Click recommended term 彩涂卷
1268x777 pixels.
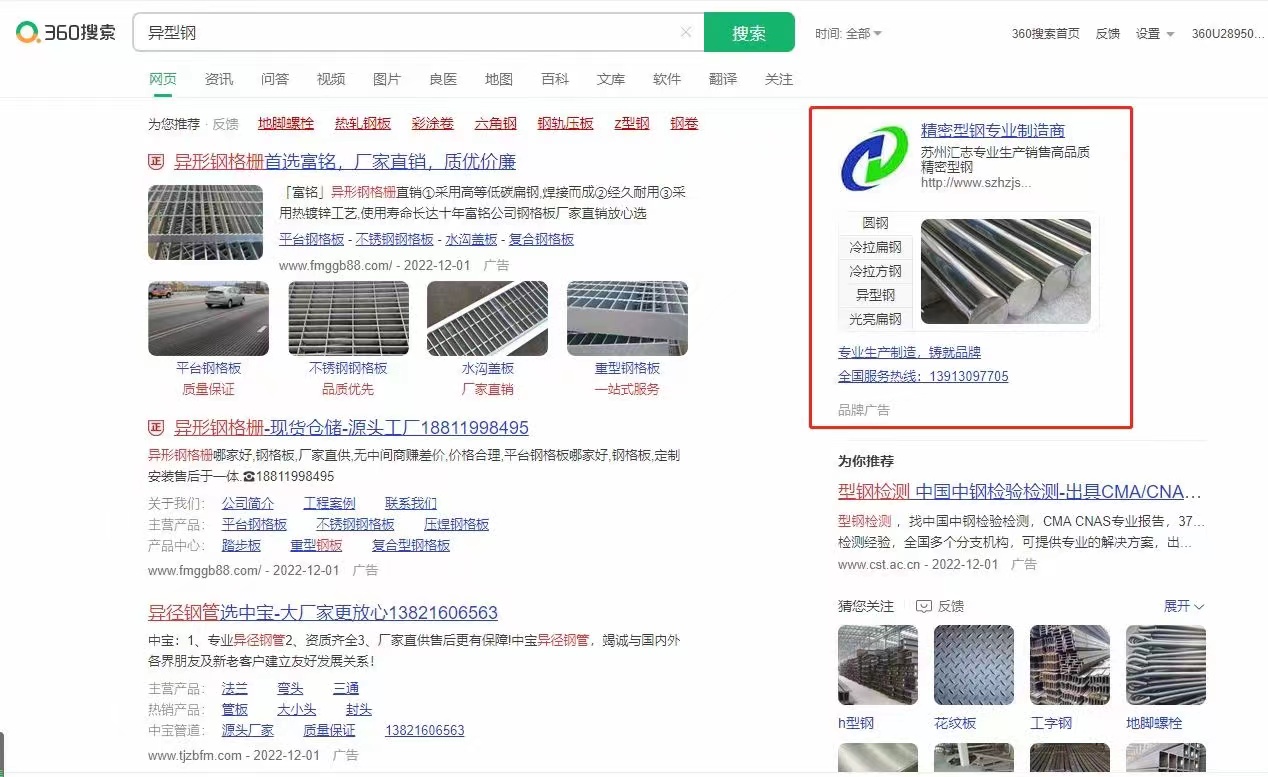pyautogui.click(x=433, y=123)
